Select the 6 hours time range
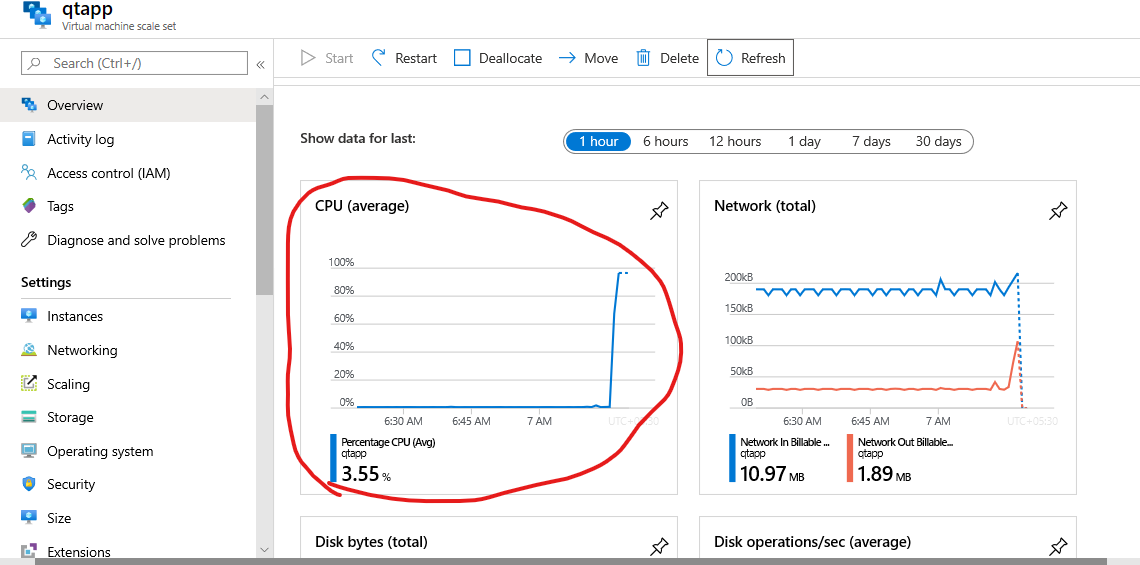 665,141
